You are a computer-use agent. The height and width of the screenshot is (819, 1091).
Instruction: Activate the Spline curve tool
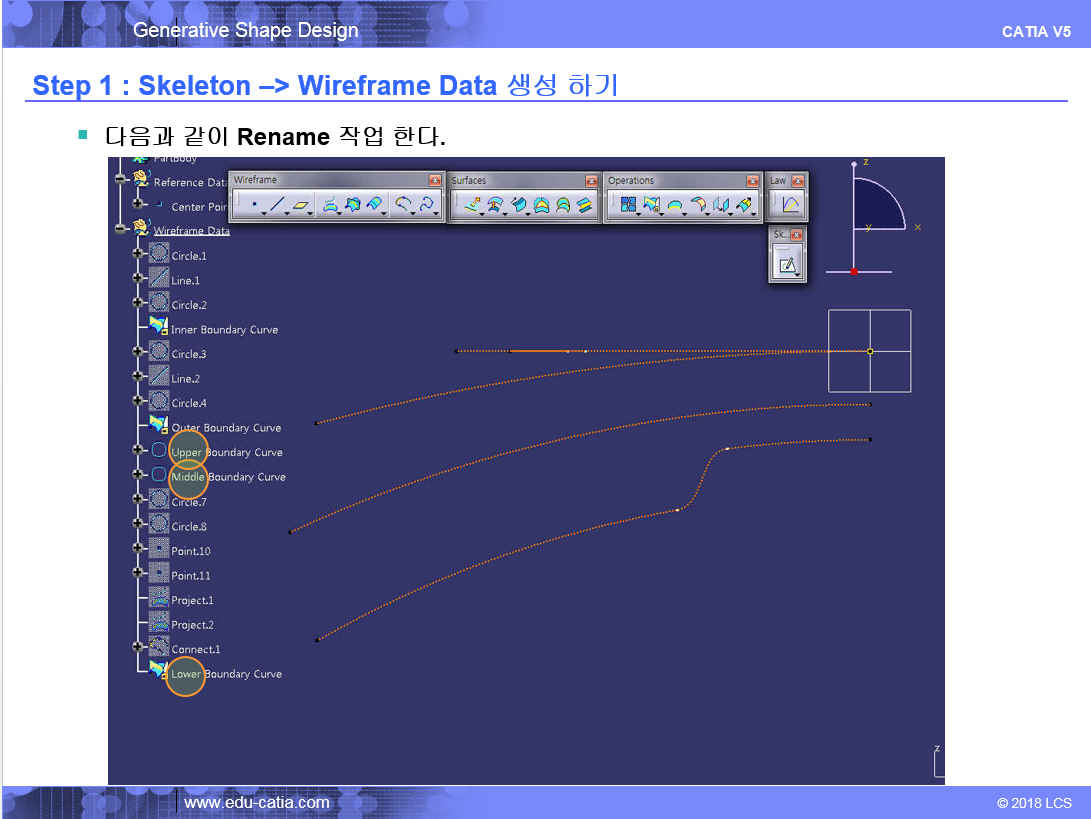point(428,206)
